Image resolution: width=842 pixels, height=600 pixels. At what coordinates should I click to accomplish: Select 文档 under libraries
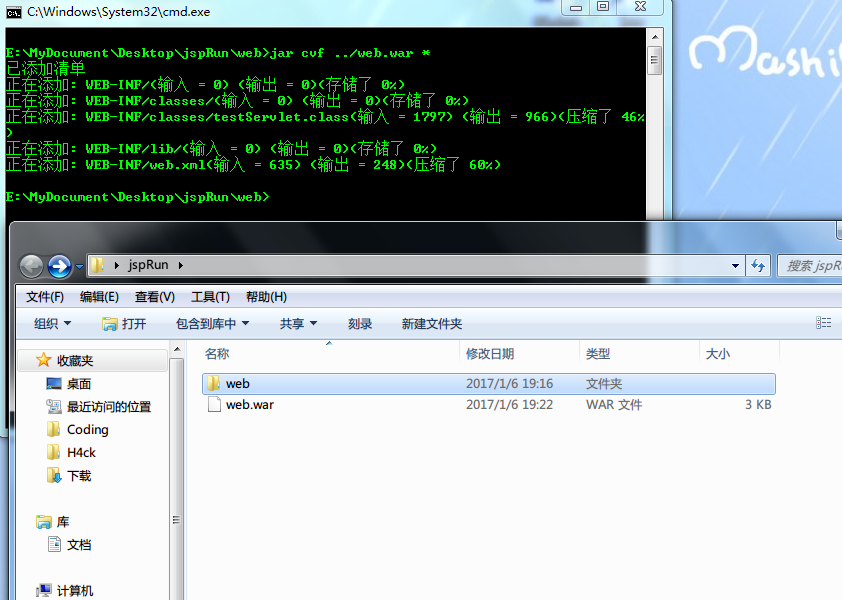(79, 545)
